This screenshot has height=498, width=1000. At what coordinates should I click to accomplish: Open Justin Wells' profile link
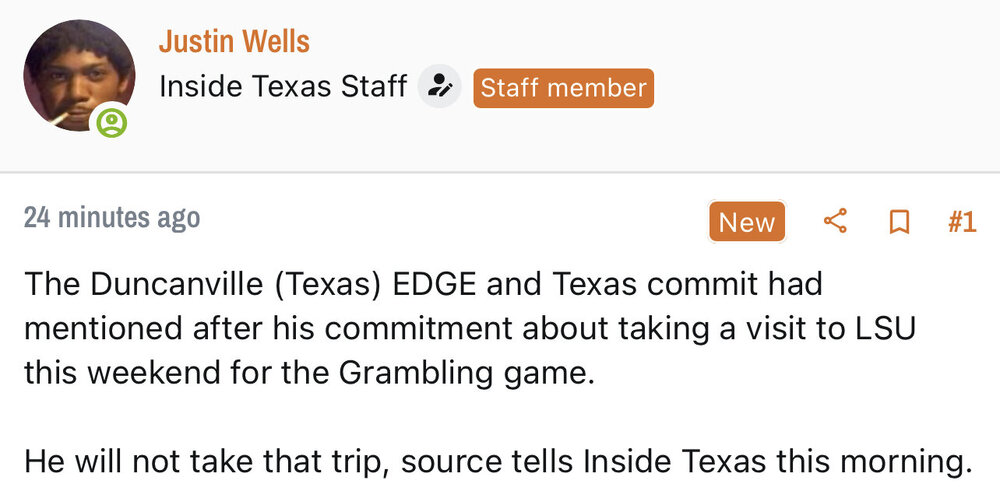coord(234,42)
